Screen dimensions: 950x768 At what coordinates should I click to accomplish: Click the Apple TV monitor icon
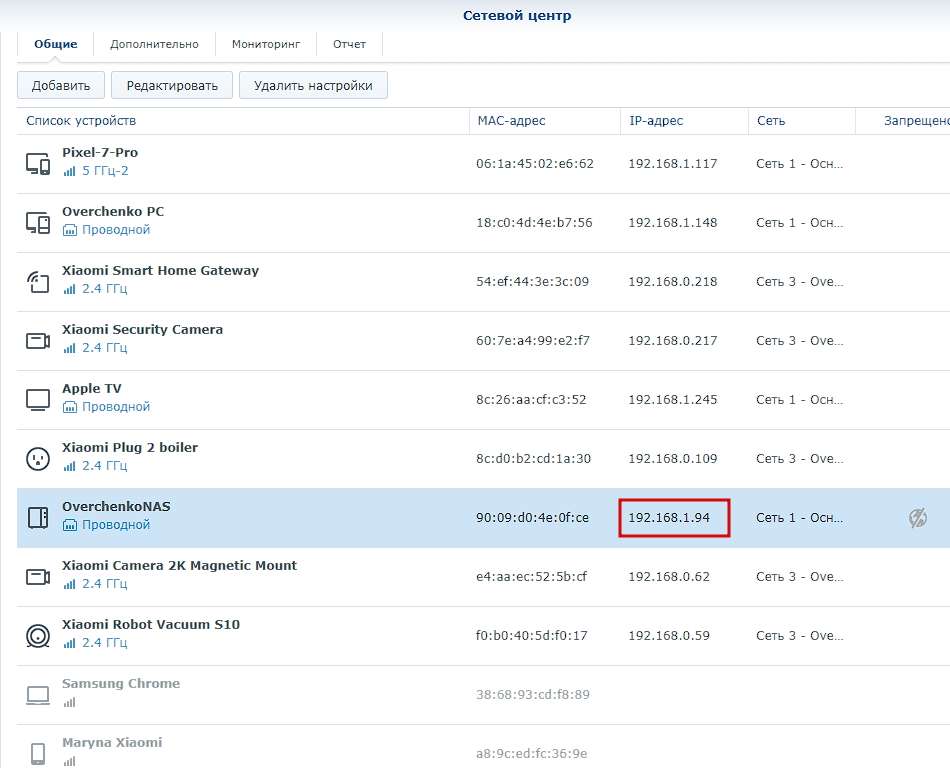[x=38, y=400]
